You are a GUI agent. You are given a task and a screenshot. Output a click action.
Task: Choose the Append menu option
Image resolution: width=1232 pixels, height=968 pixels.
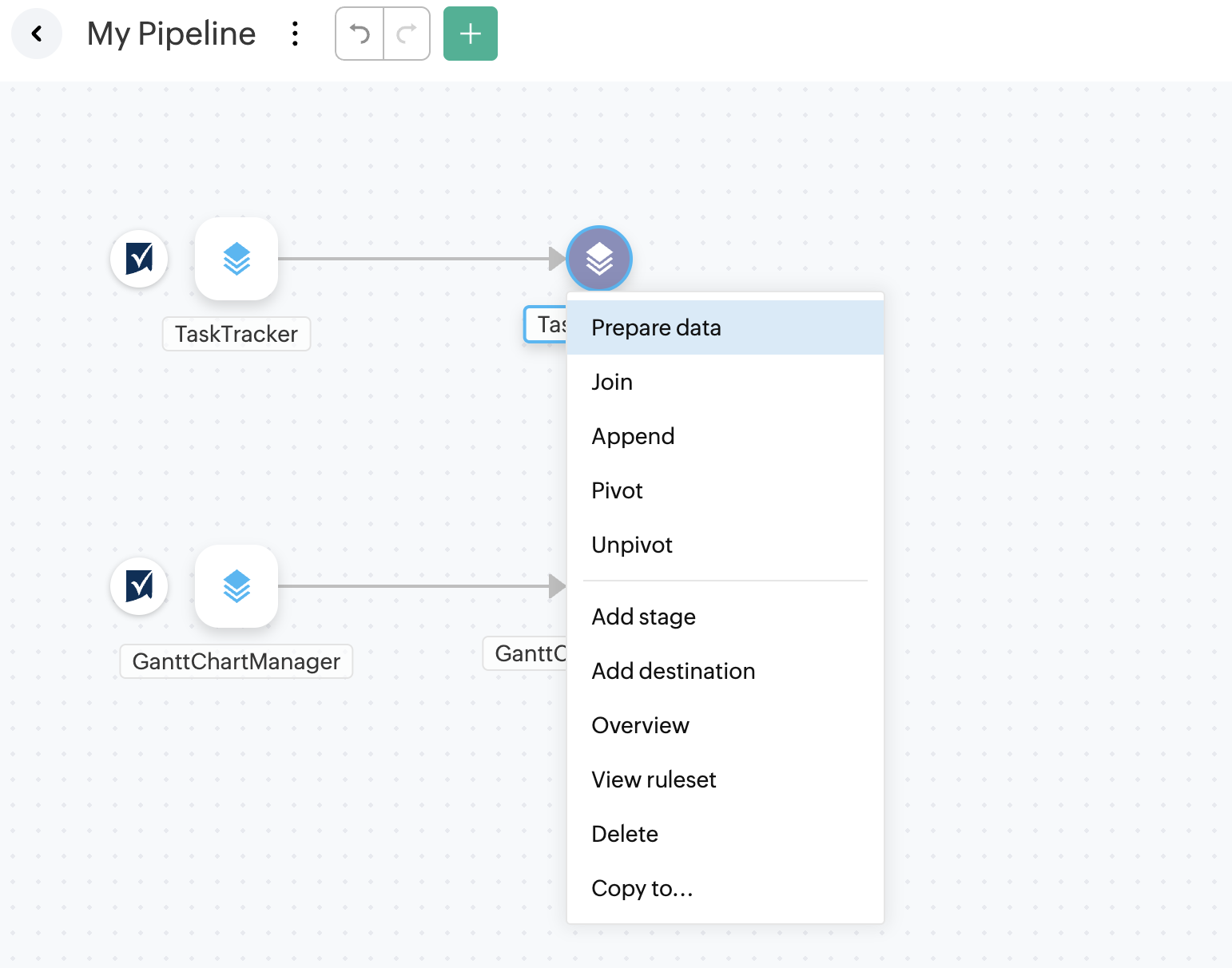(x=633, y=436)
